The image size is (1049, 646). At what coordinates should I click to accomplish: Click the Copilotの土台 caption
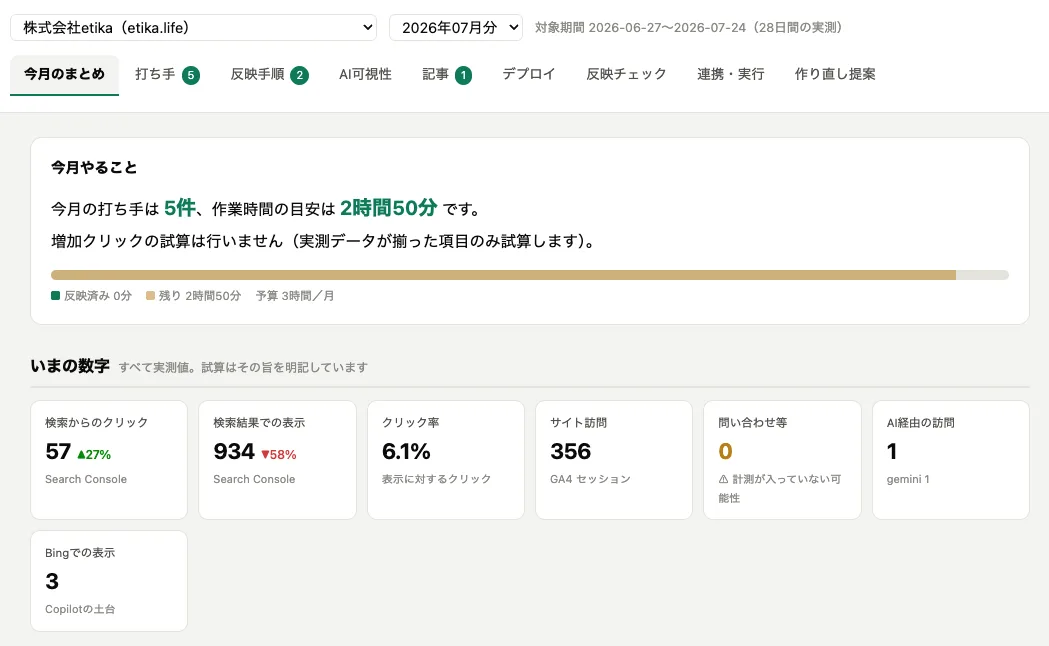[80, 609]
